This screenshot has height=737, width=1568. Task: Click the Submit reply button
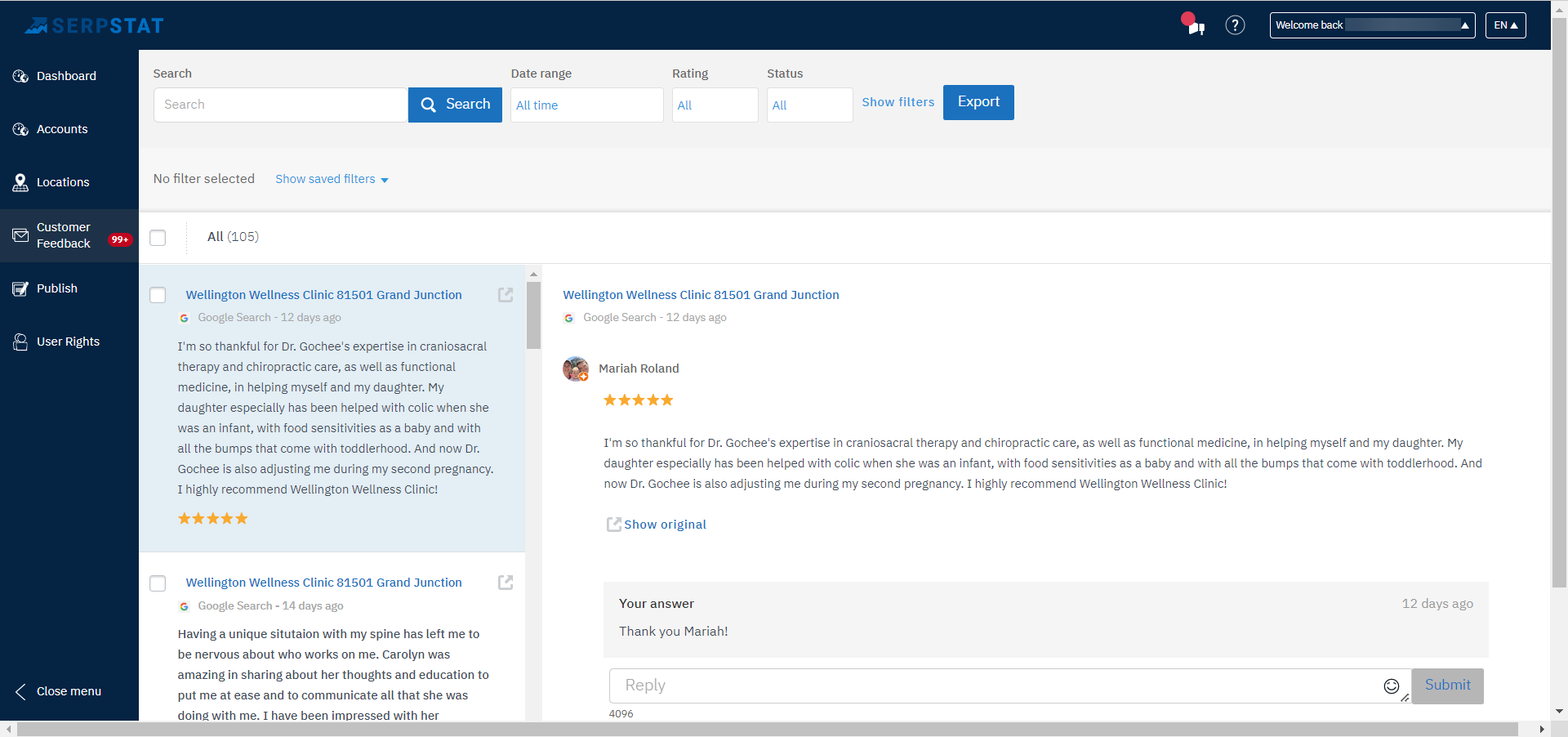pyautogui.click(x=1447, y=686)
